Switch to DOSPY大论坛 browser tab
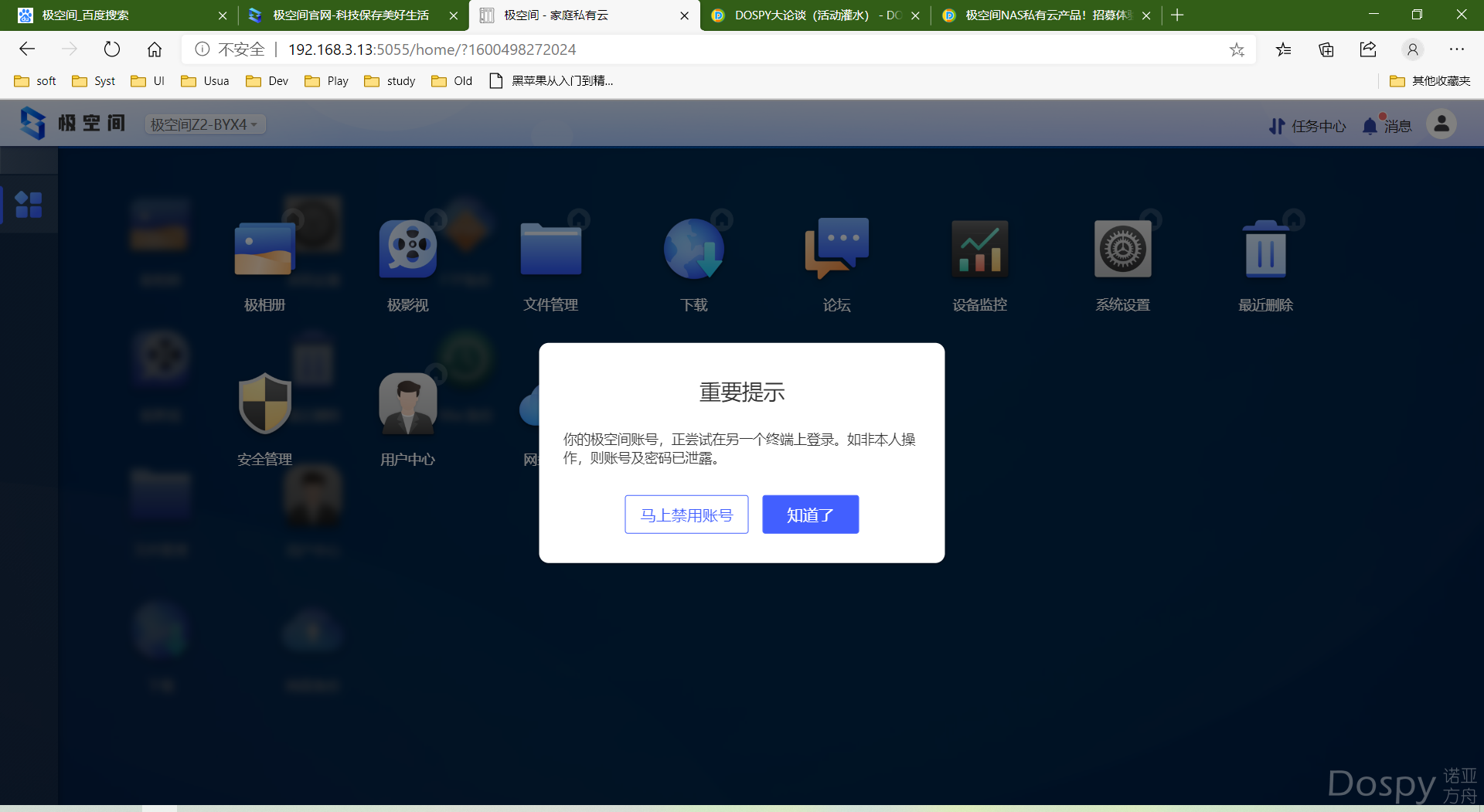 [812, 15]
